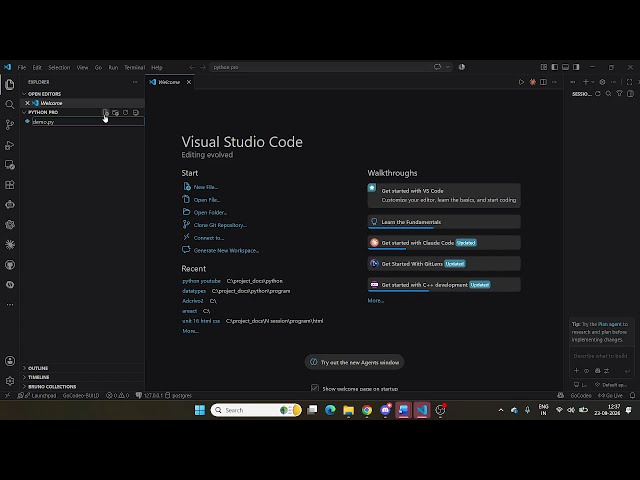Open the Search view in activity bar
This screenshot has width=640, height=480.
coord(10,104)
